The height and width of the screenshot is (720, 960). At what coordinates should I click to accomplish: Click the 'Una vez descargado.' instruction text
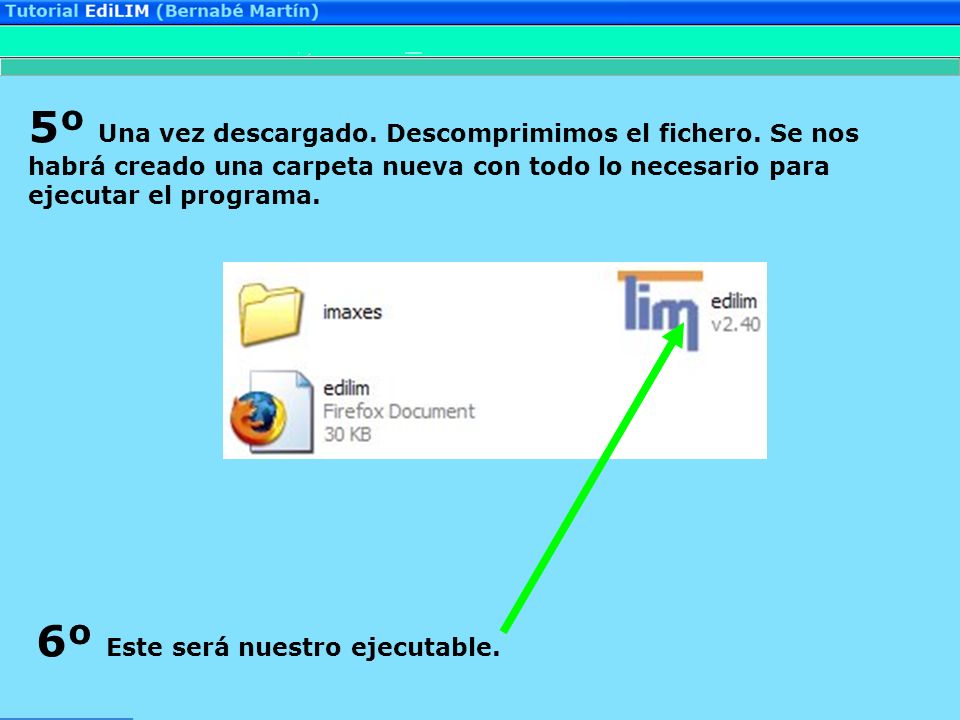point(238,133)
